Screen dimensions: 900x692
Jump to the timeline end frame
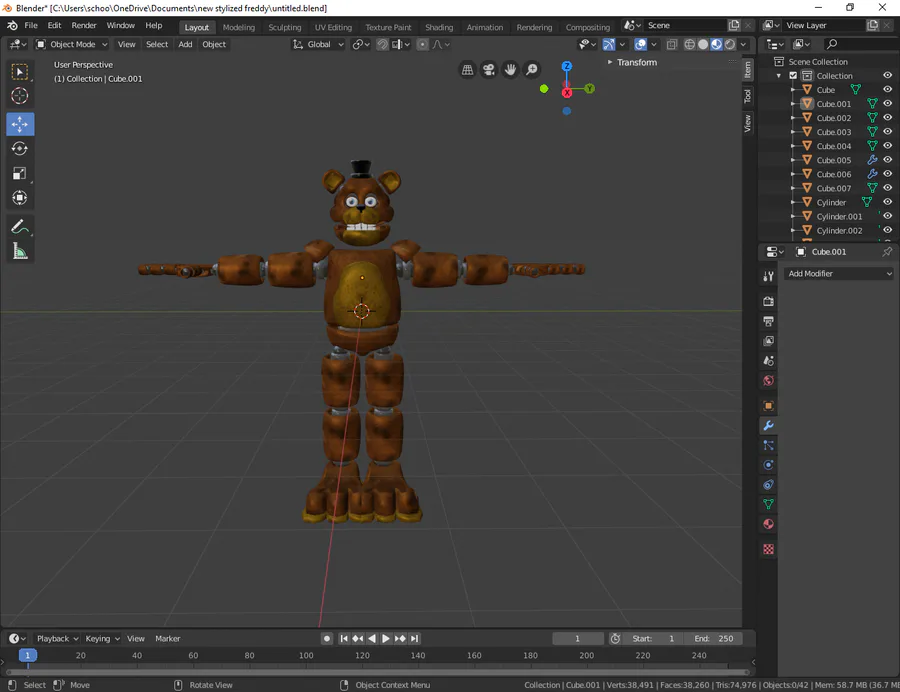pos(414,639)
